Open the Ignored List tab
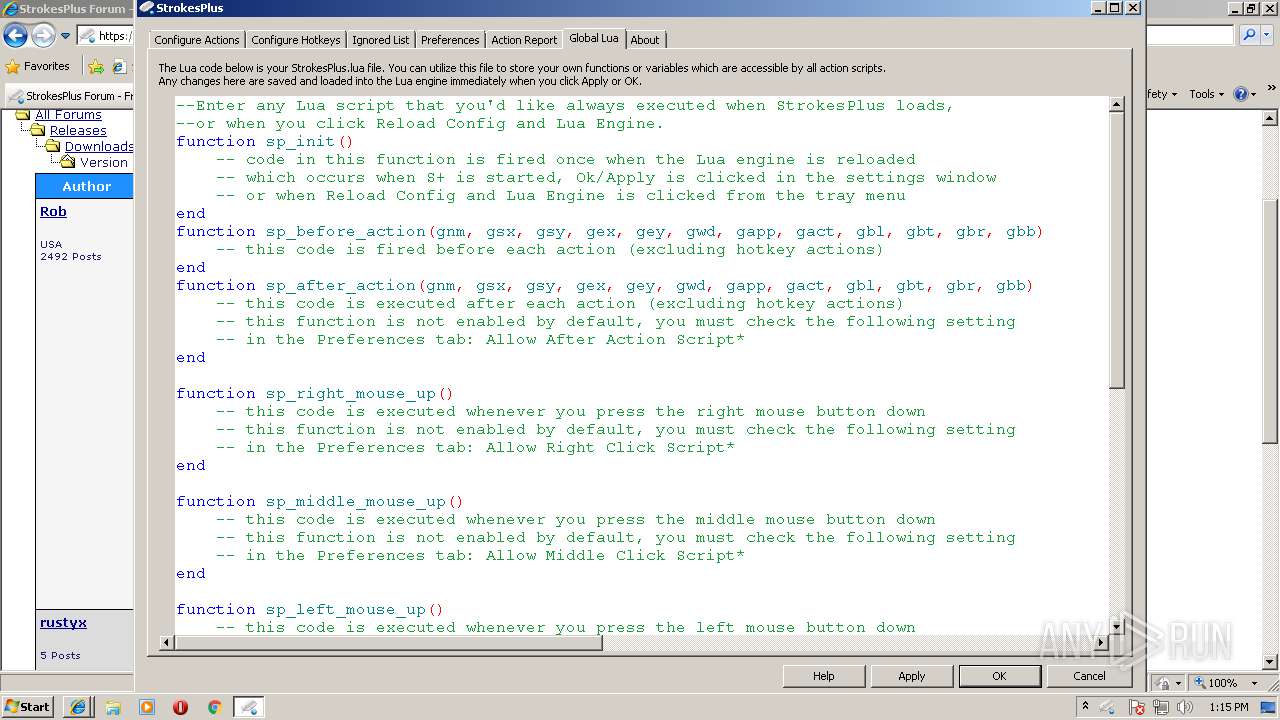 (380, 40)
